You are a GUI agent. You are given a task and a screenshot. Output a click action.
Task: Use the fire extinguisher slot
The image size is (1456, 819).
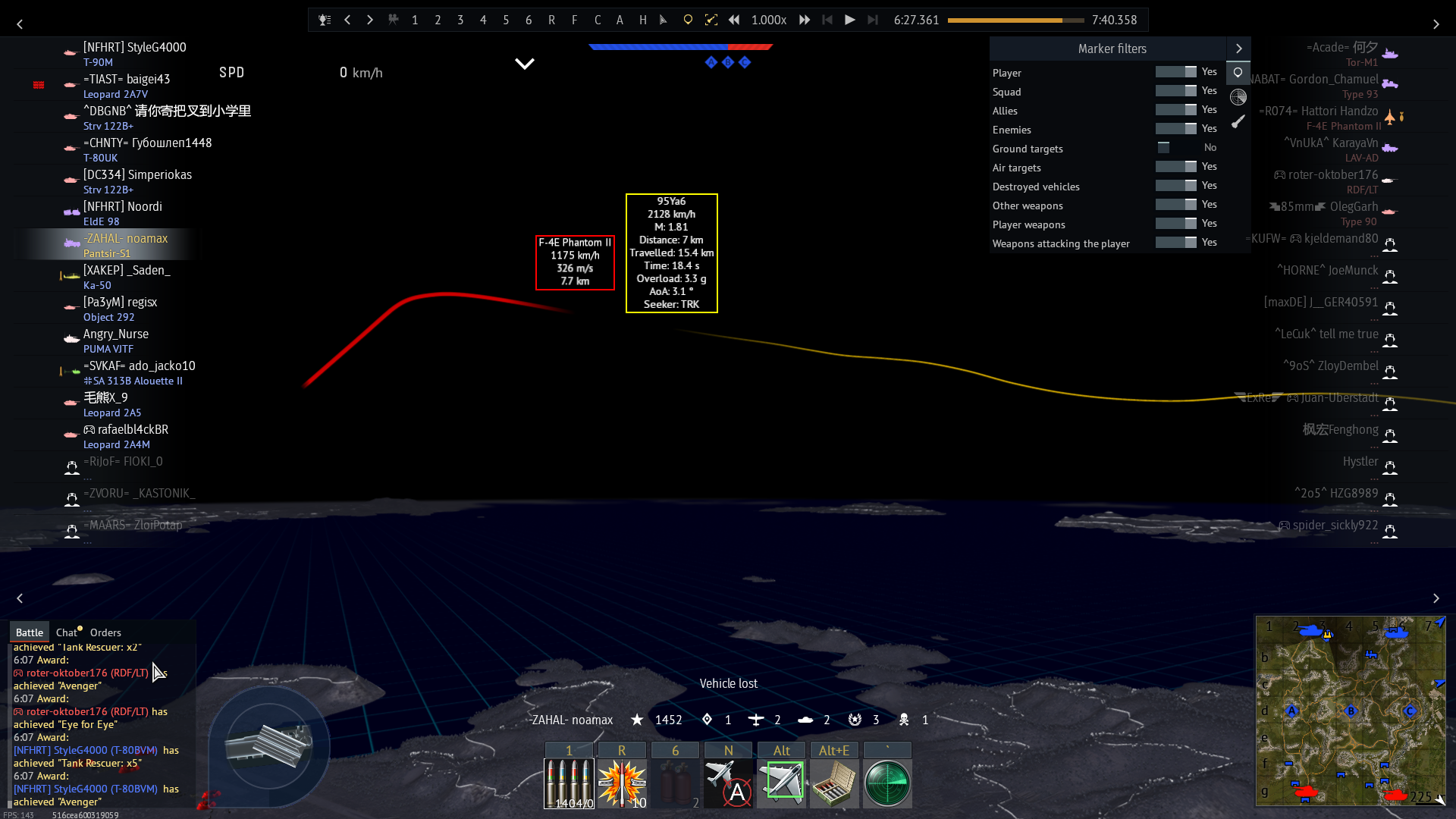675,783
